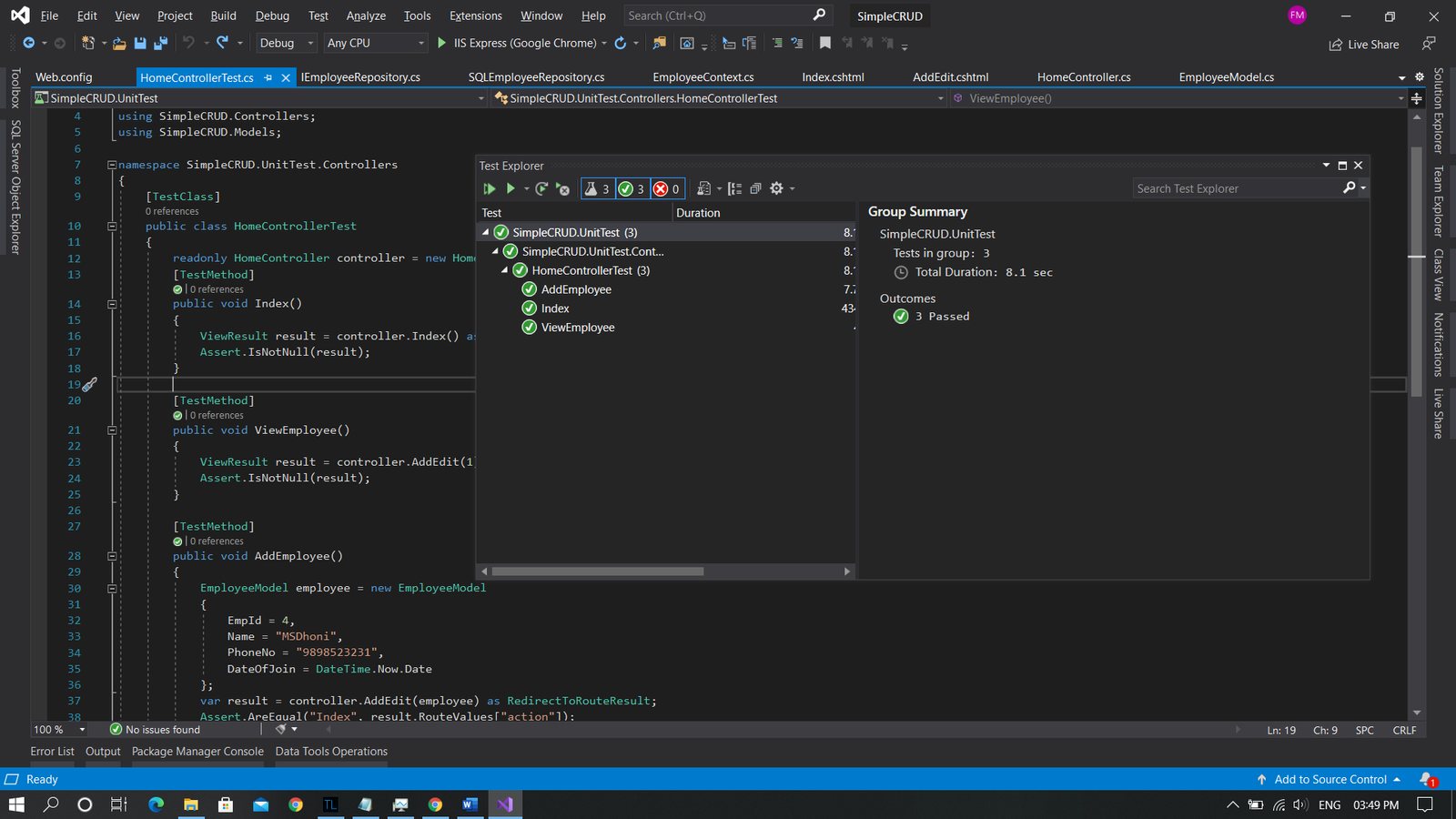
Task: Click the Live Share button
Action: pyautogui.click(x=1363, y=44)
